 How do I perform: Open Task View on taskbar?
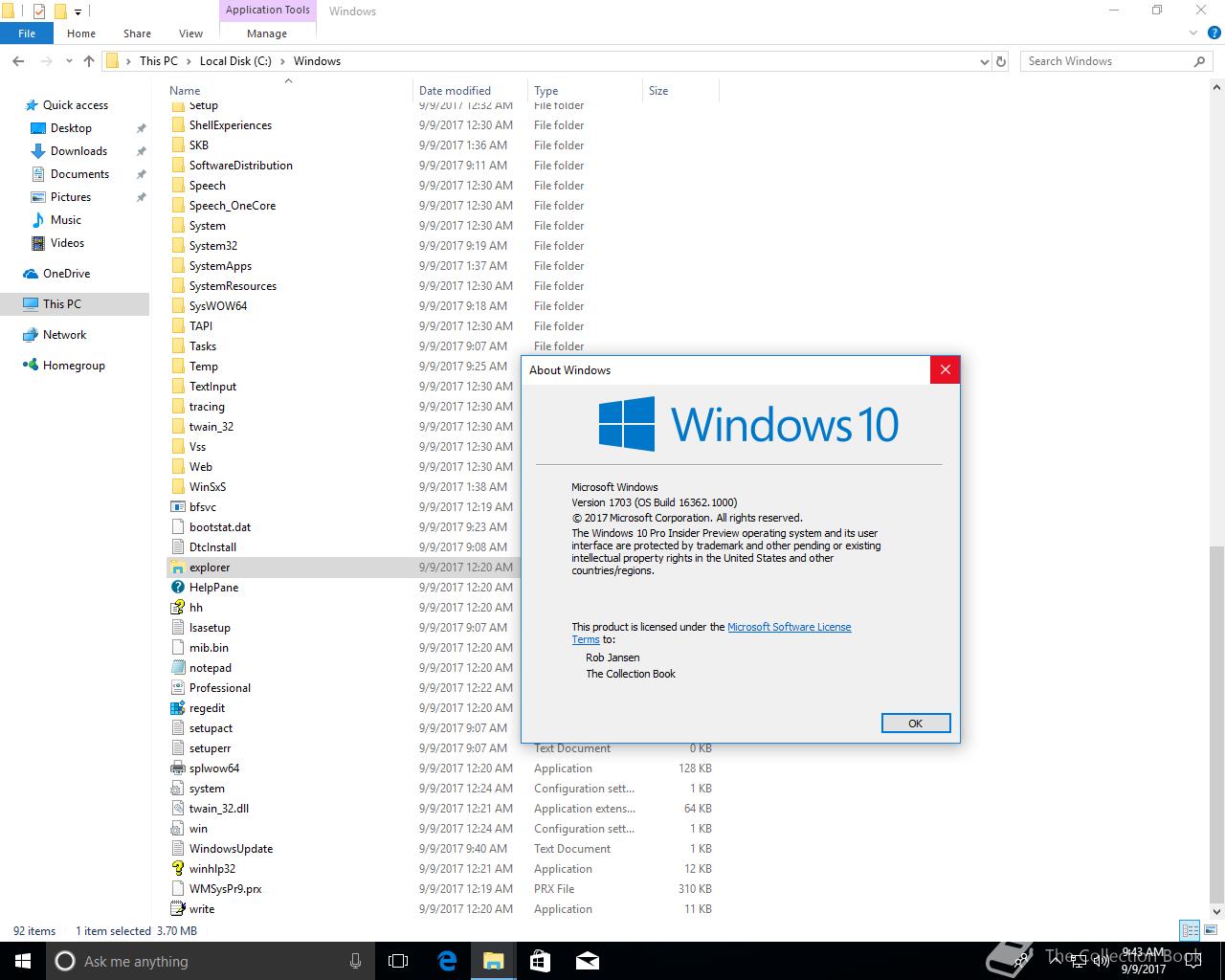tap(398, 961)
